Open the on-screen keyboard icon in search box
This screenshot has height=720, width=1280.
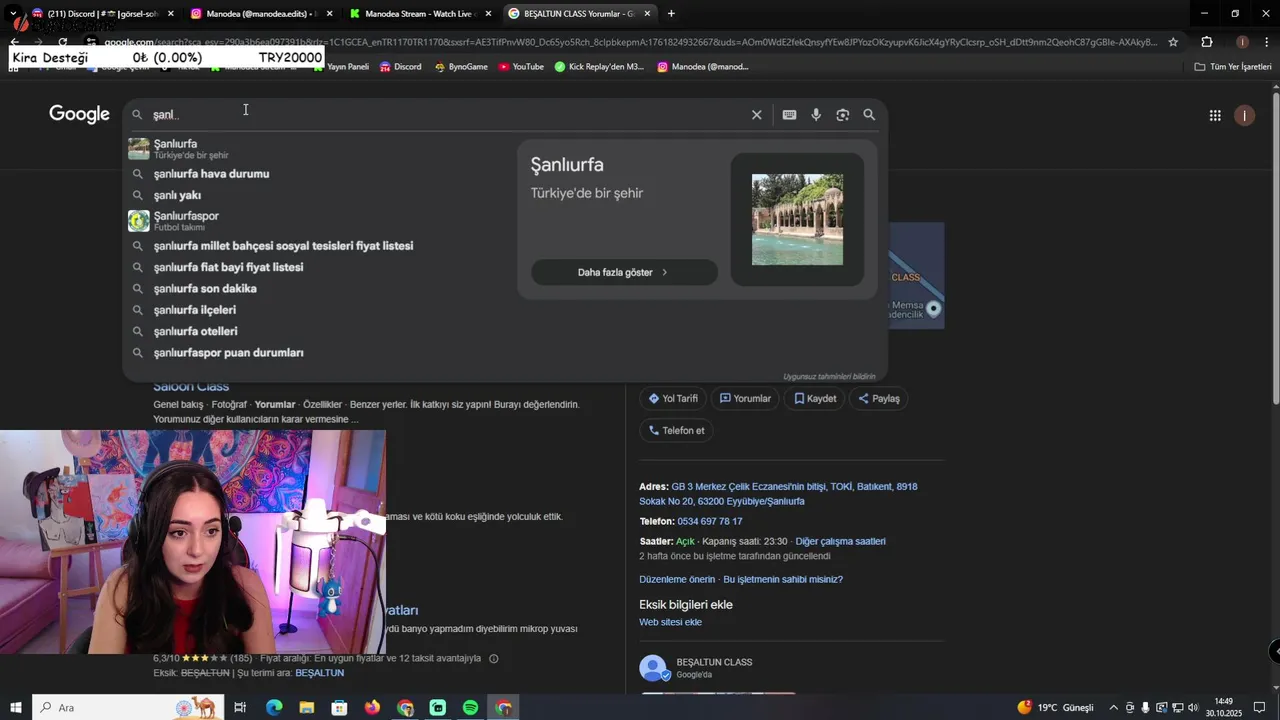click(789, 115)
